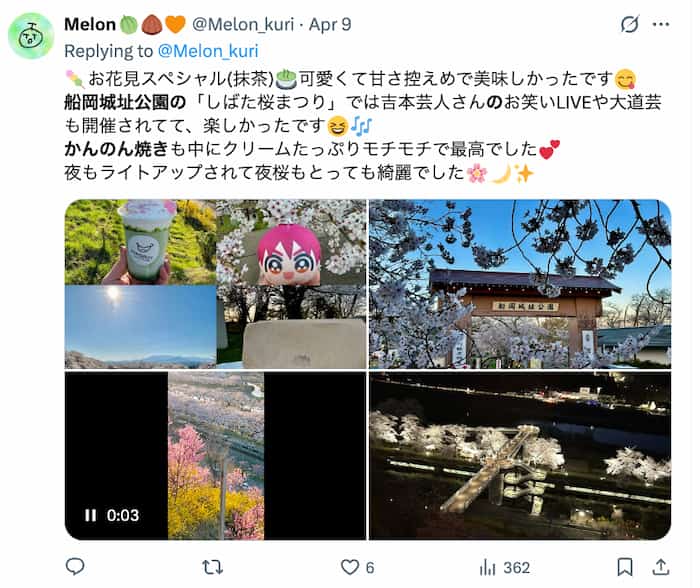Like the tweet with heart icon
The width and height of the screenshot is (700, 588).
tap(350, 567)
